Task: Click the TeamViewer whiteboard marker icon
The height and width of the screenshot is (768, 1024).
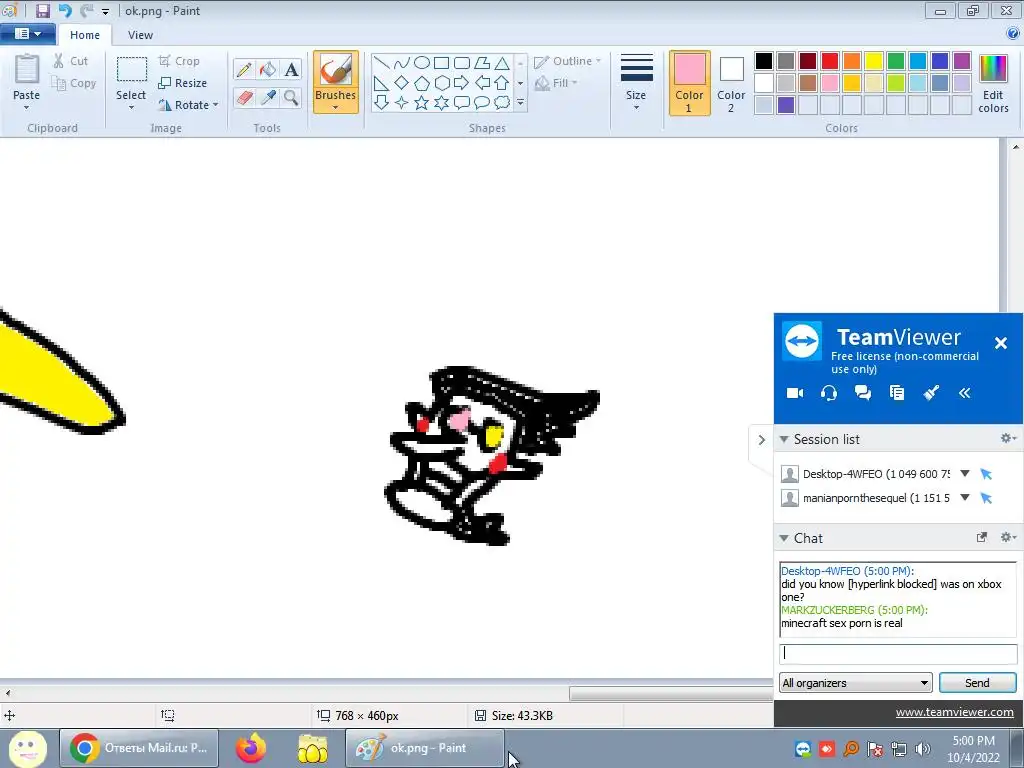Action: click(x=931, y=392)
